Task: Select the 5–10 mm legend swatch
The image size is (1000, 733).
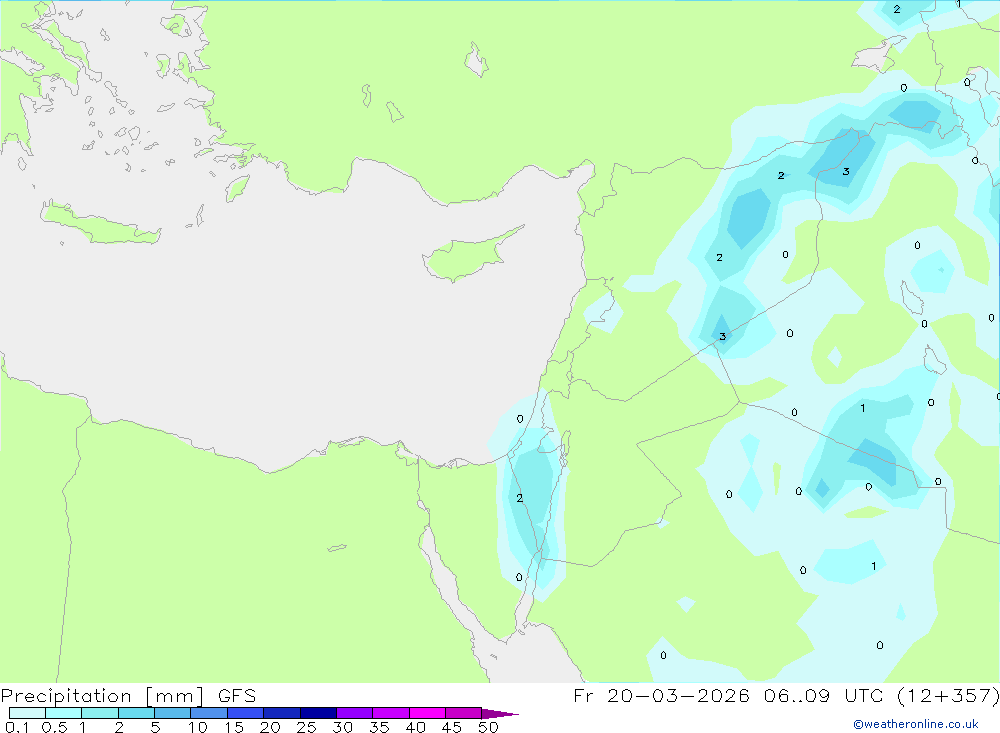Action: (173, 713)
